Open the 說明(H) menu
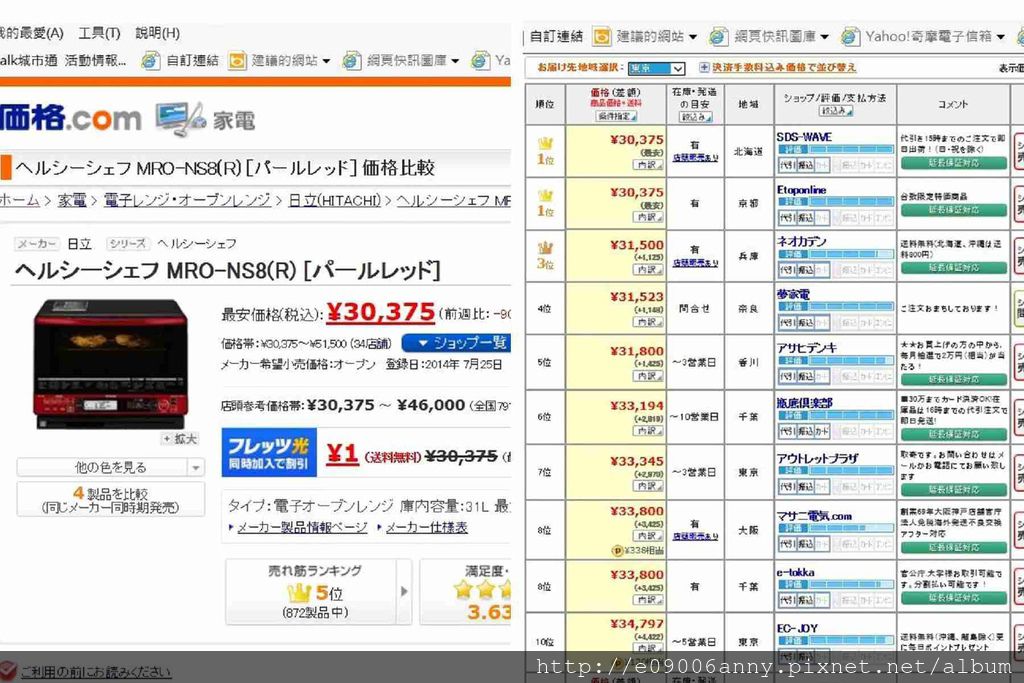The image size is (1024, 683). coord(157,33)
